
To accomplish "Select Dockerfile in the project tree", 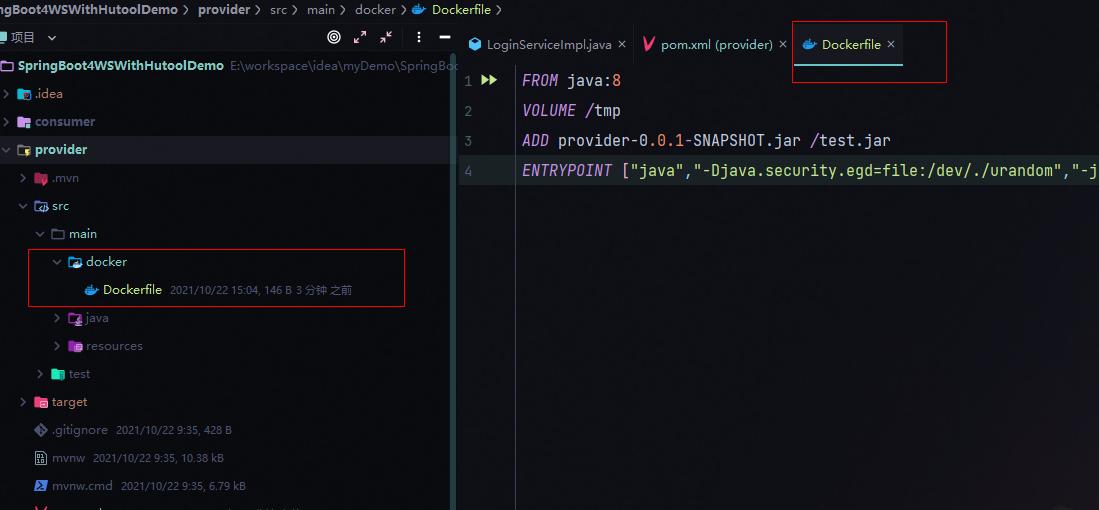I will (132, 290).
